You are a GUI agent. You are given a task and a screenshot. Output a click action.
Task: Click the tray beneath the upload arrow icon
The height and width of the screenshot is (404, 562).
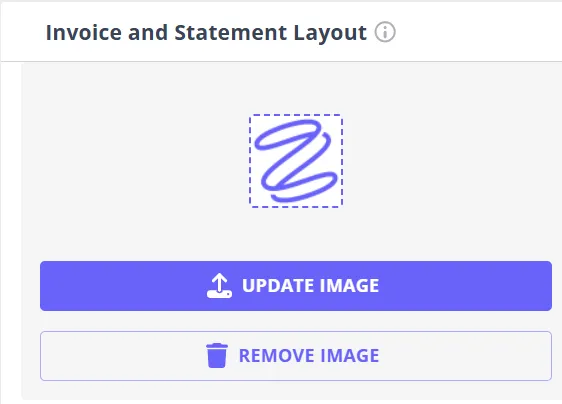219,294
